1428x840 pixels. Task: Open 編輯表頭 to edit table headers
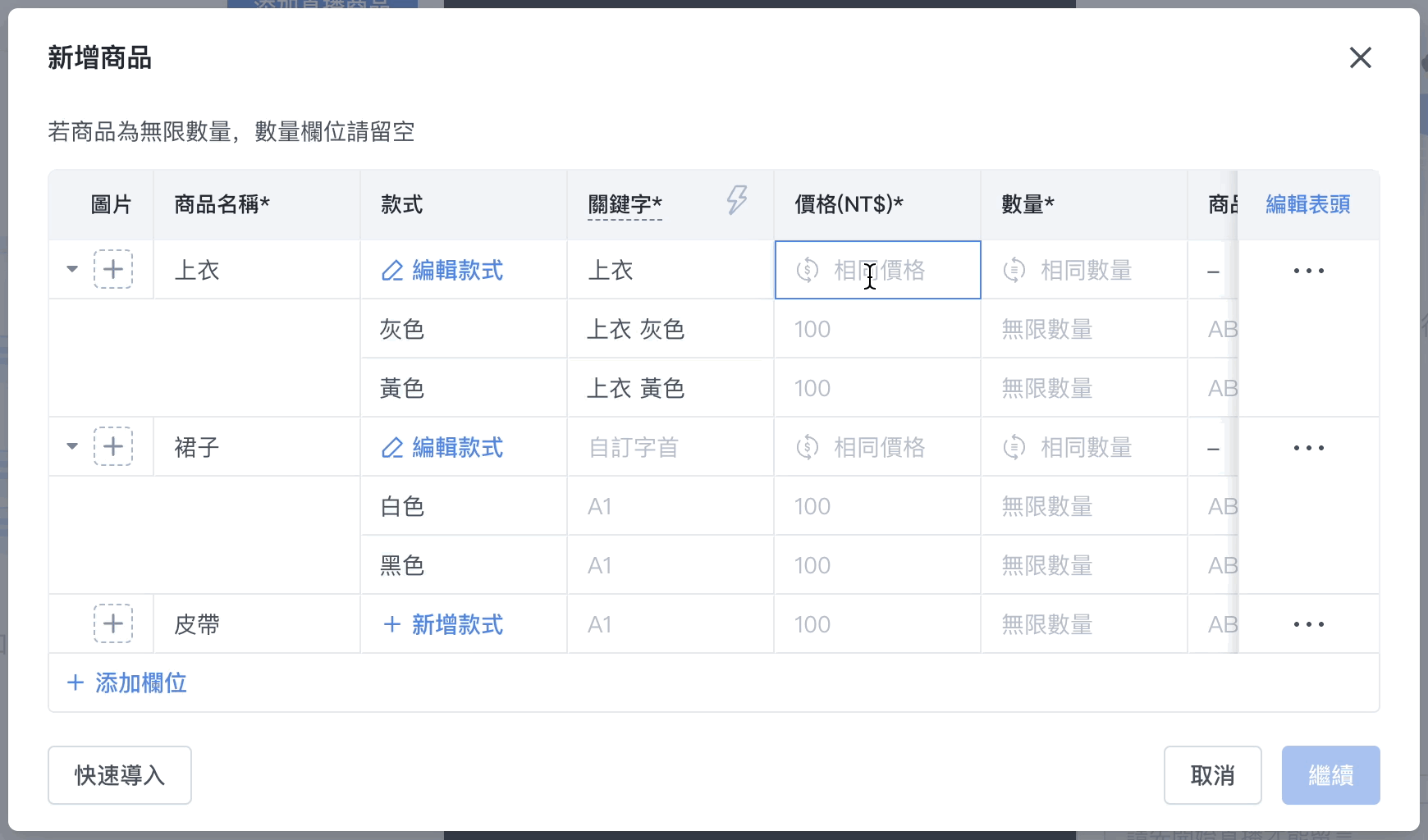1308,204
